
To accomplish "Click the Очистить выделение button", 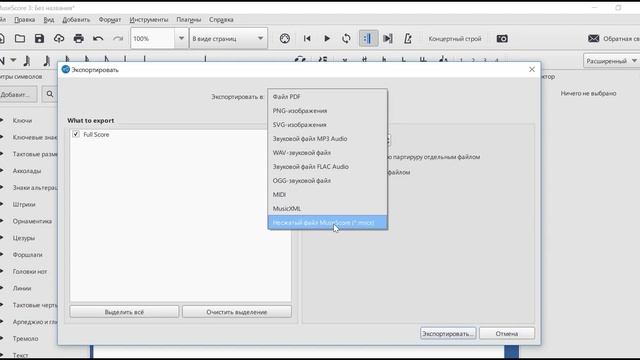I will point(237,312).
